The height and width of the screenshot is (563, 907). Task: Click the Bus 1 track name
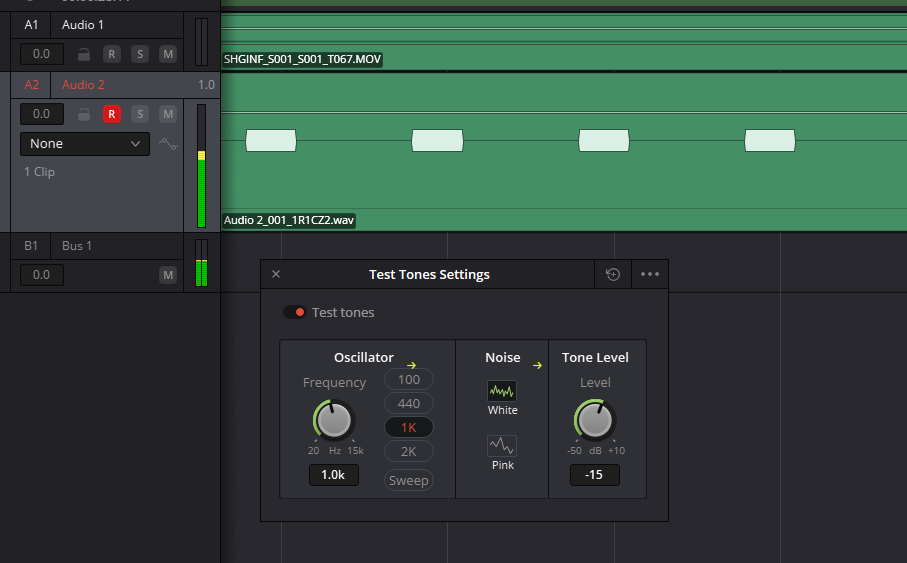77,246
